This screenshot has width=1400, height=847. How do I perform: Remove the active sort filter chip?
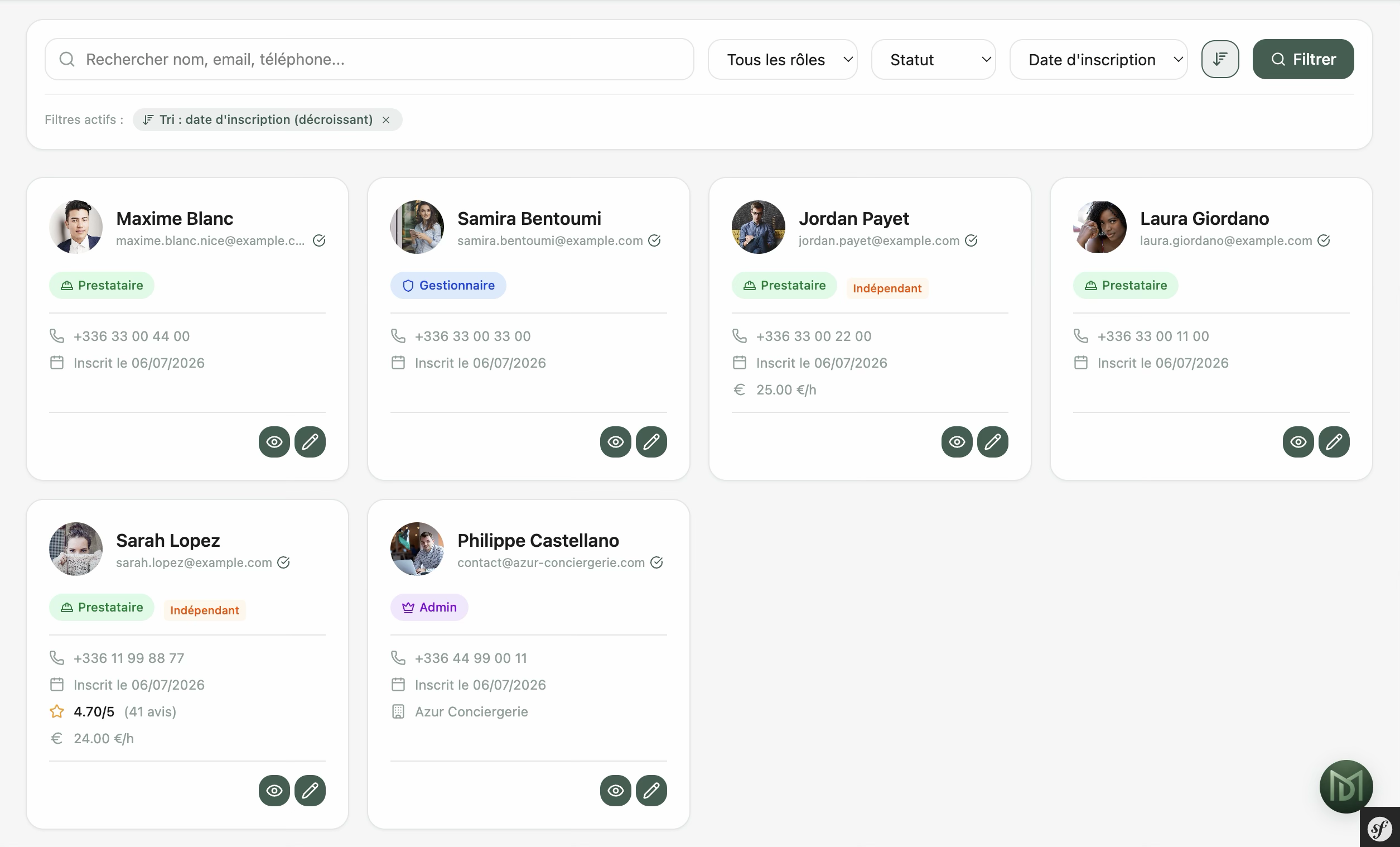tap(386, 120)
